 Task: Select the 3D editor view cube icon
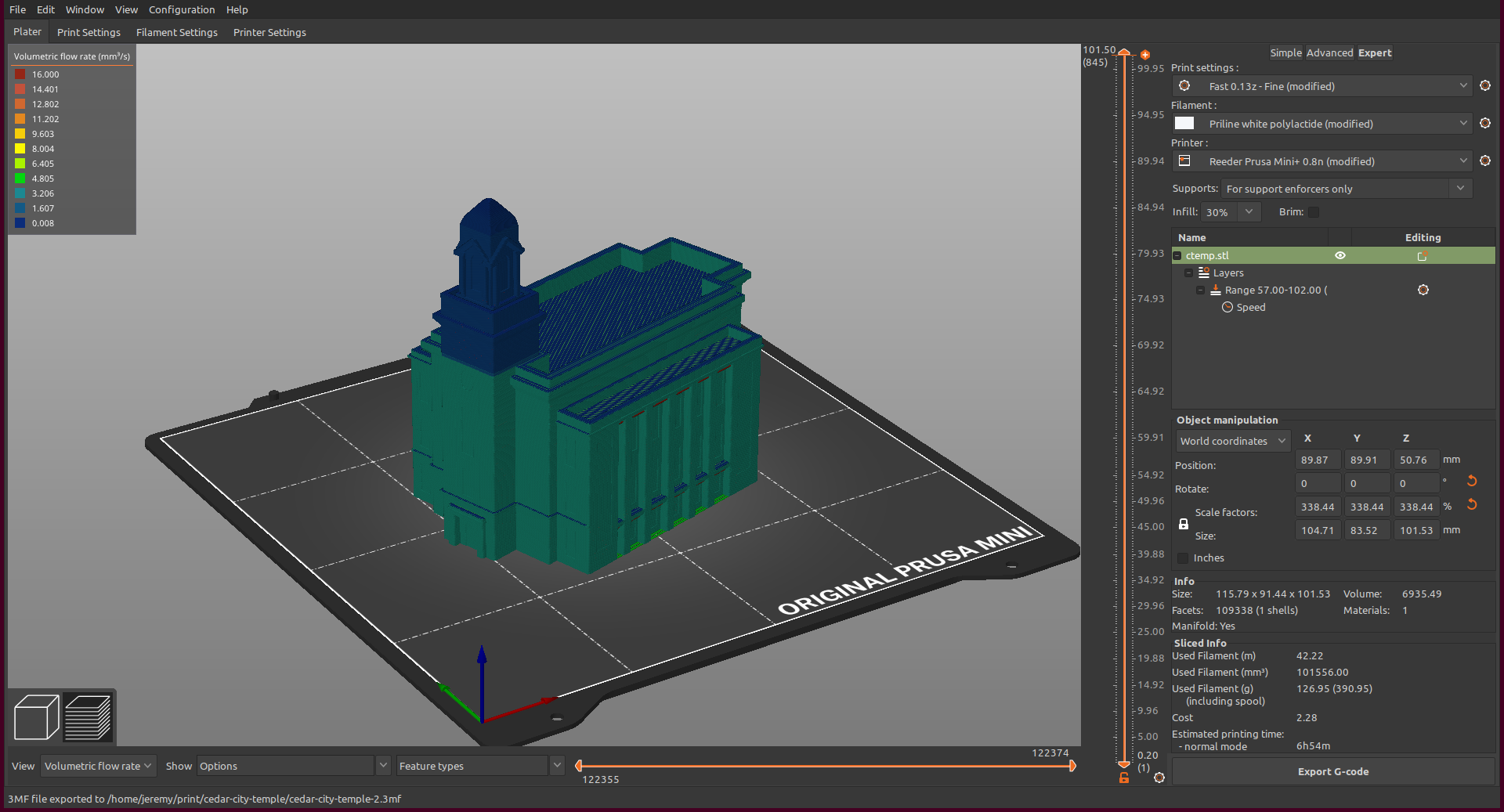pos(35,716)
